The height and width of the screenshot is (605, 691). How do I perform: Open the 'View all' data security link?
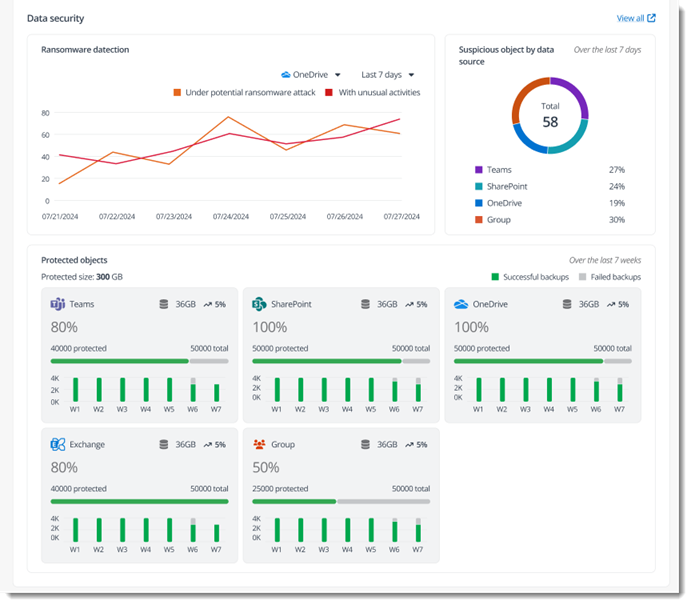pos(630,18)
